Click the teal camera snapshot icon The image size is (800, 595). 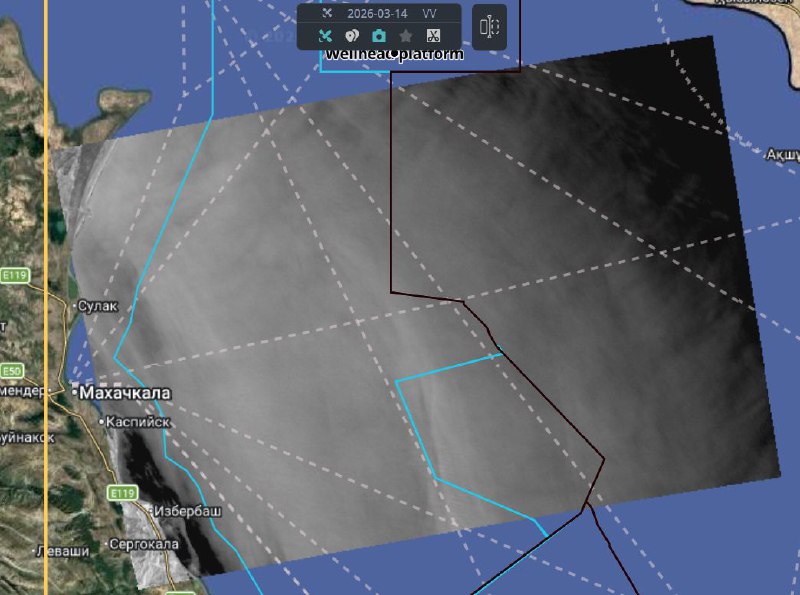pos(379,36)
